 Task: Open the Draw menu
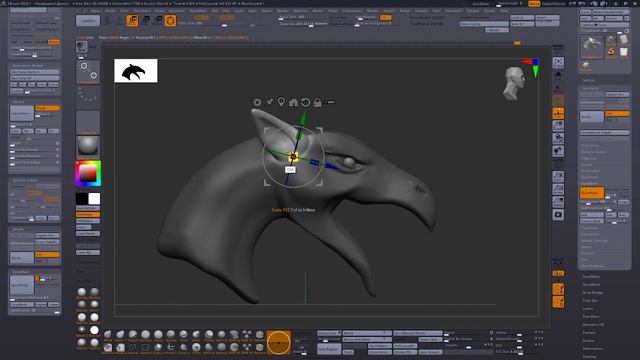[x=160, y=11]
